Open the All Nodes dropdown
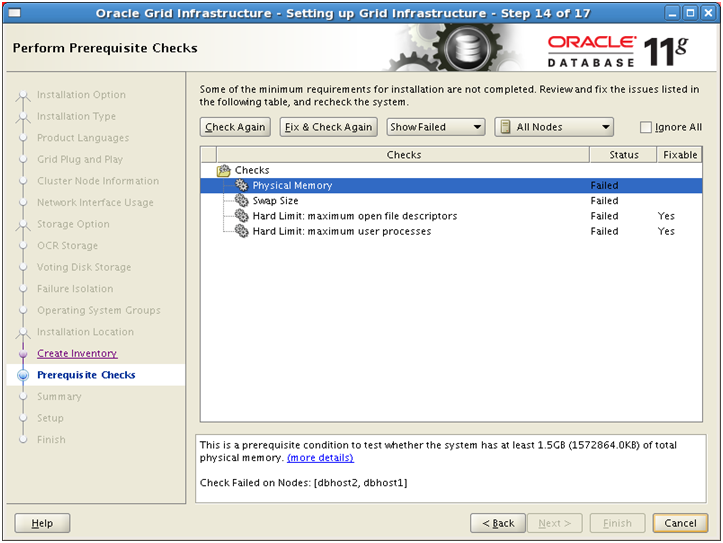 pyautogui.click(x=554, y=127)
